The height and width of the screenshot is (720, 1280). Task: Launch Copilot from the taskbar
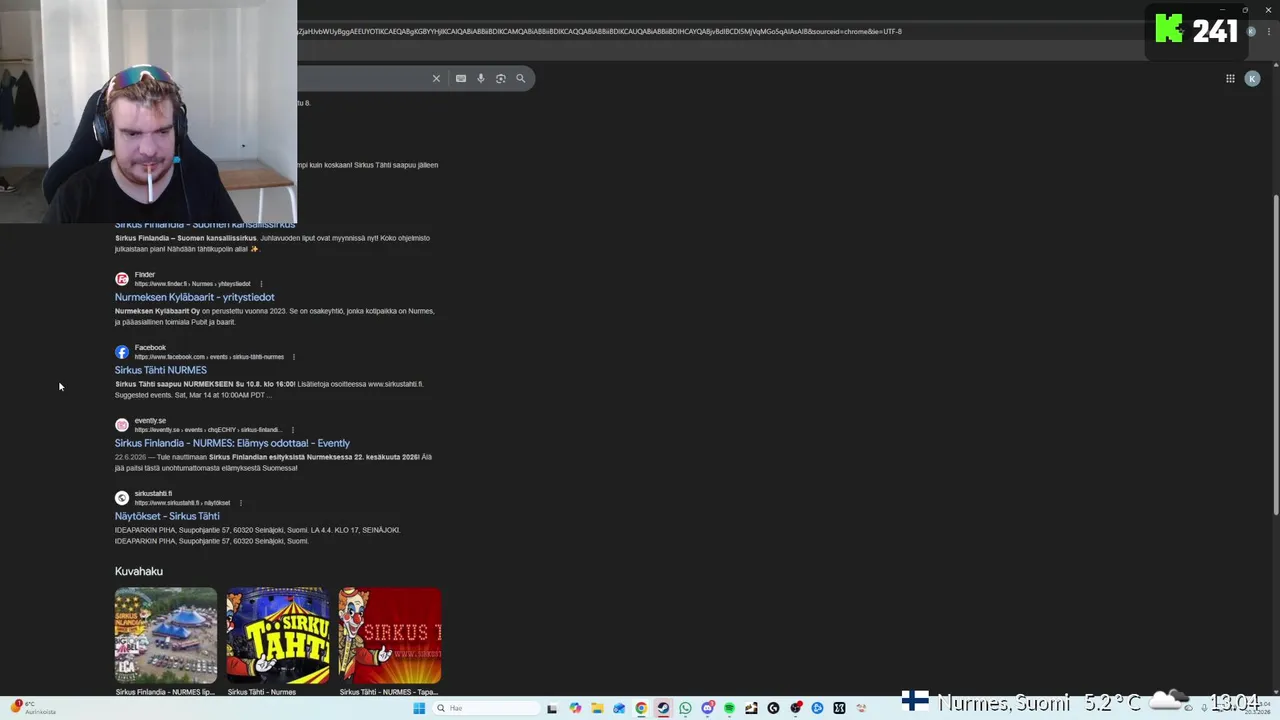[x=575, y=708]
